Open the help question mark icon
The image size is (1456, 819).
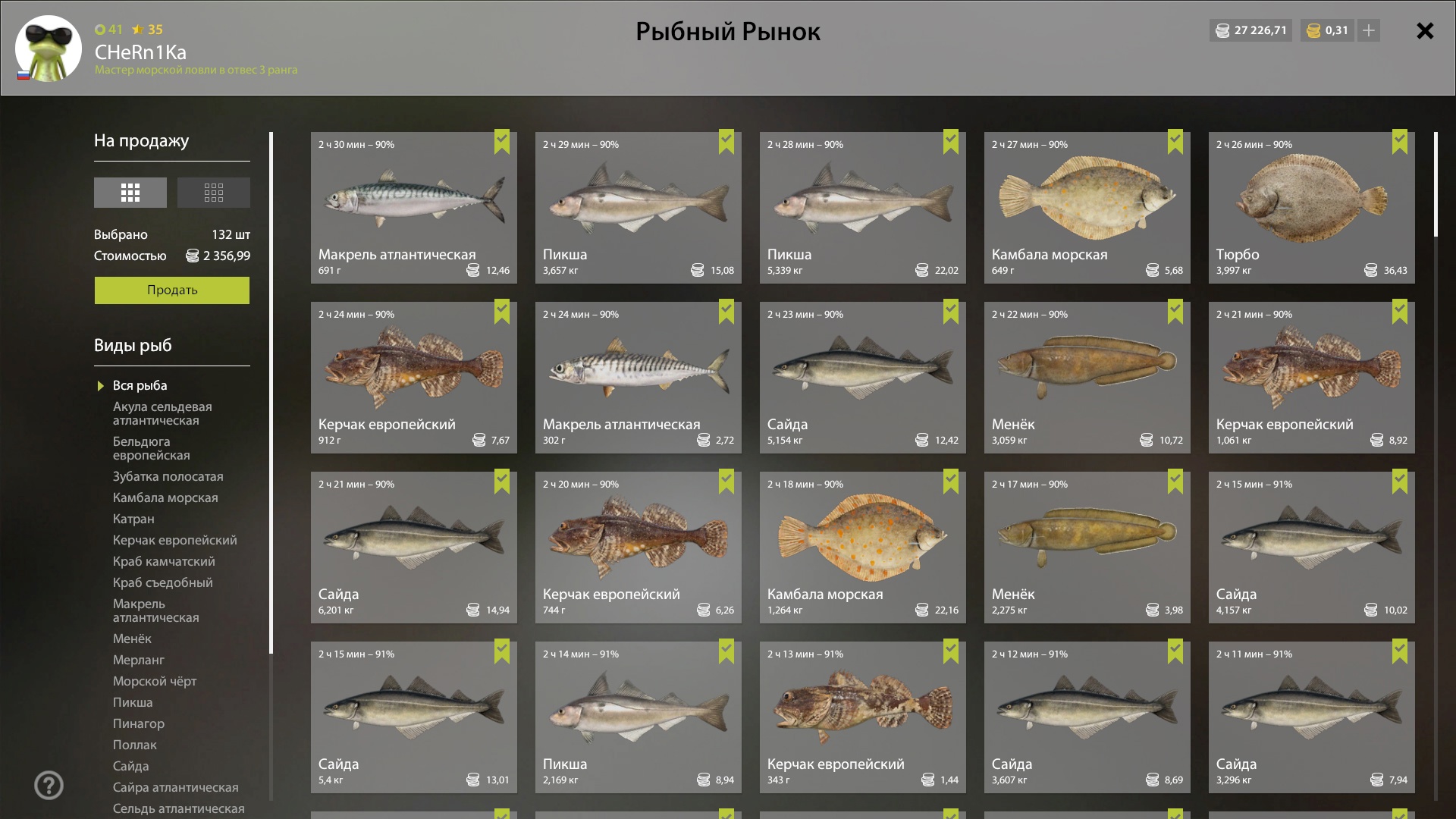pos(49,785)
